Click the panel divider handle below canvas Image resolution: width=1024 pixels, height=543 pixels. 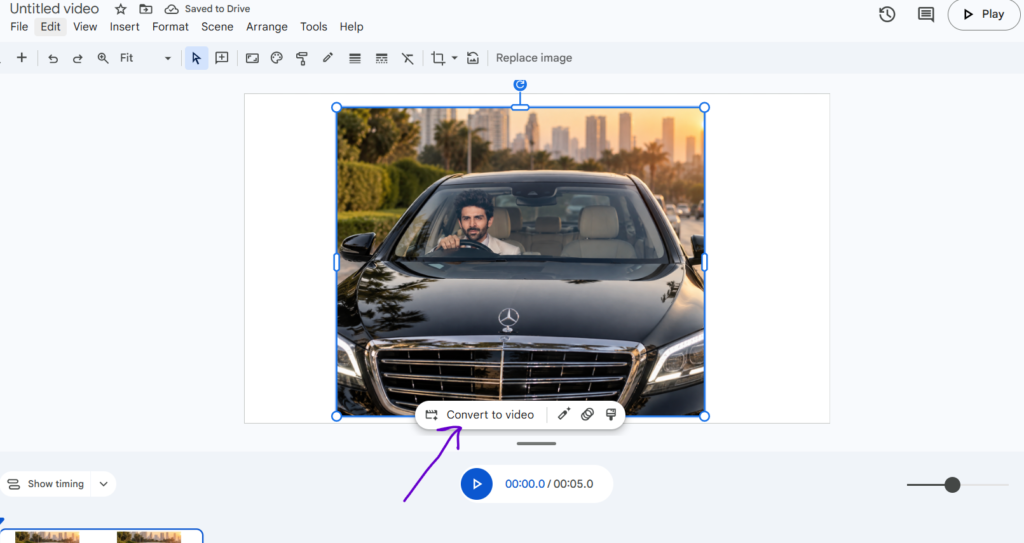tap(536, 444)
